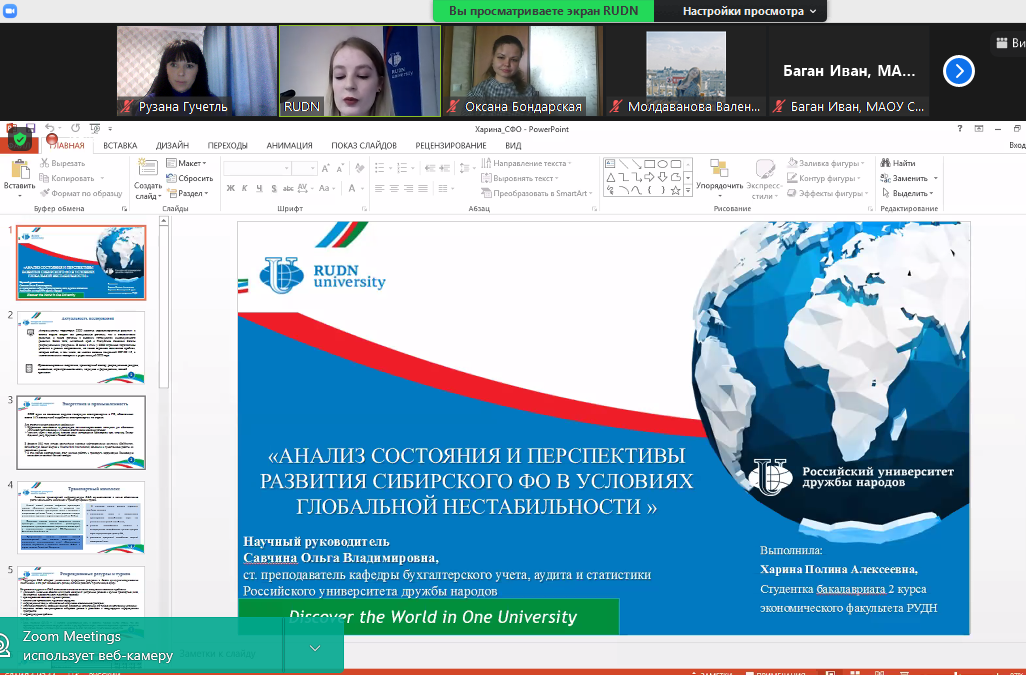
Task: Click the Paste (Вставить) clipboard icon
Action: pyautogui.click(x=20, y=170)
